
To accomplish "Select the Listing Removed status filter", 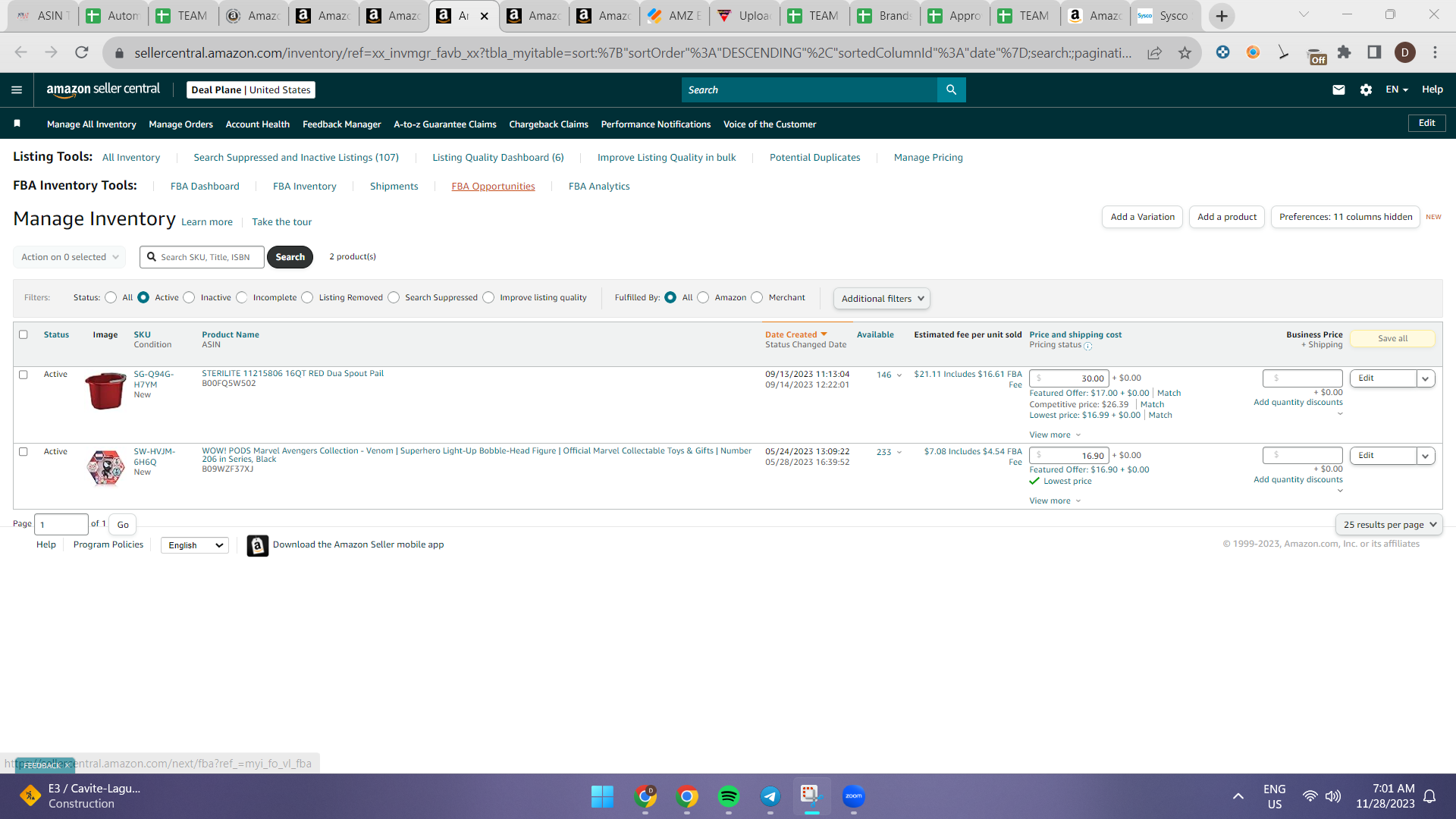I will [307, 297].
